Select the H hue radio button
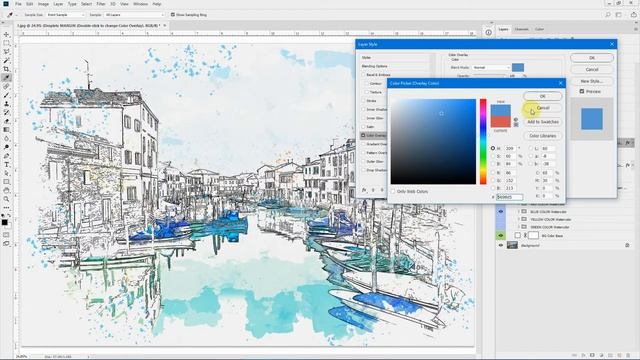 [x=493, y=148]
